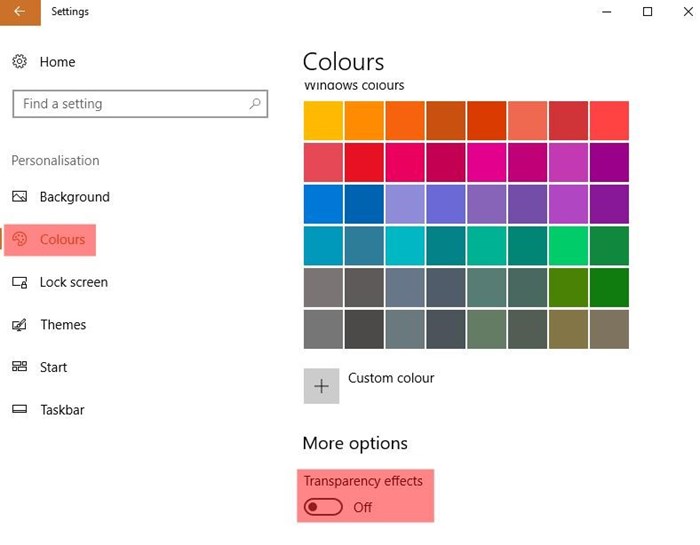Open the Lock screen settings page
Image resolution: width=700 pixels, height=545 pixels.
click(74, 282)
